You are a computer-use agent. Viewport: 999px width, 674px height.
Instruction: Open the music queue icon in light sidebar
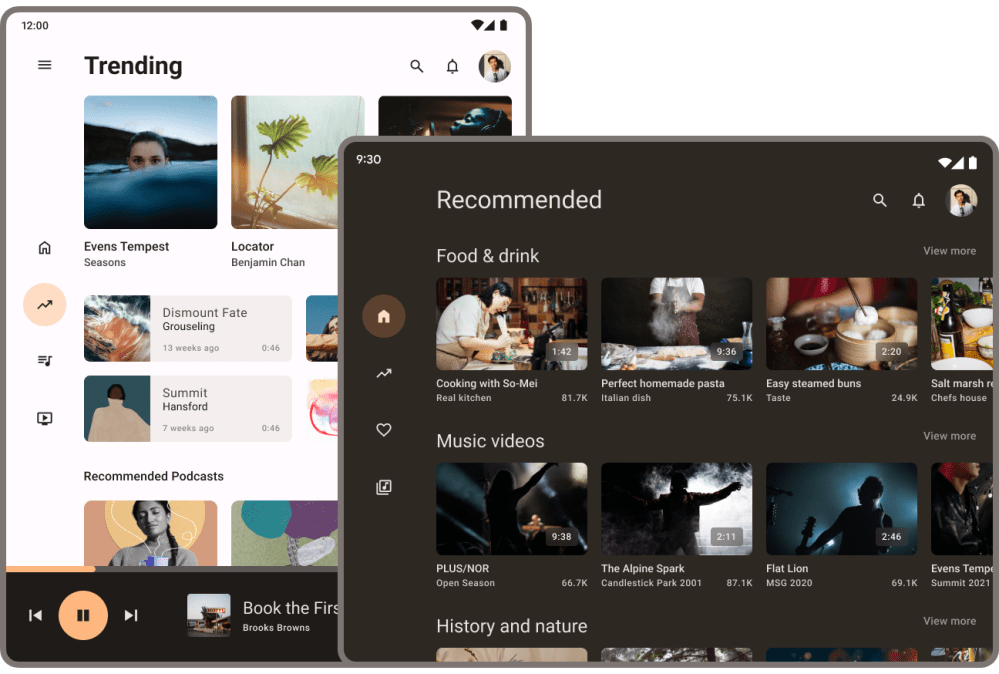(44, 361)
